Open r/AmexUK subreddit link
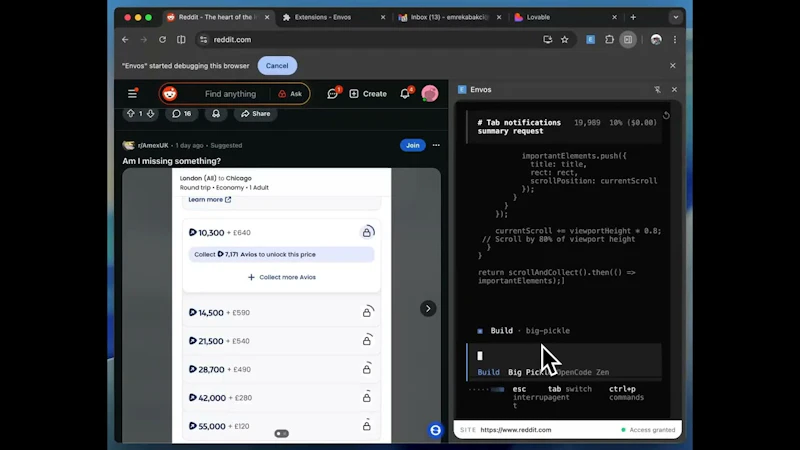The image size is (800, 450). [153, 145]
